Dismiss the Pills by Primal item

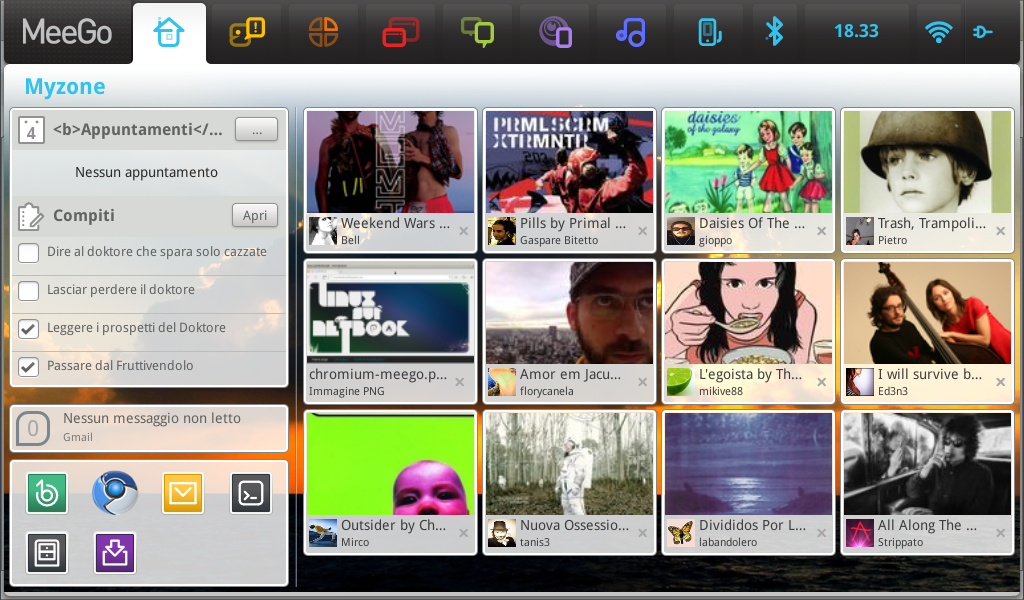coord(643,231)
